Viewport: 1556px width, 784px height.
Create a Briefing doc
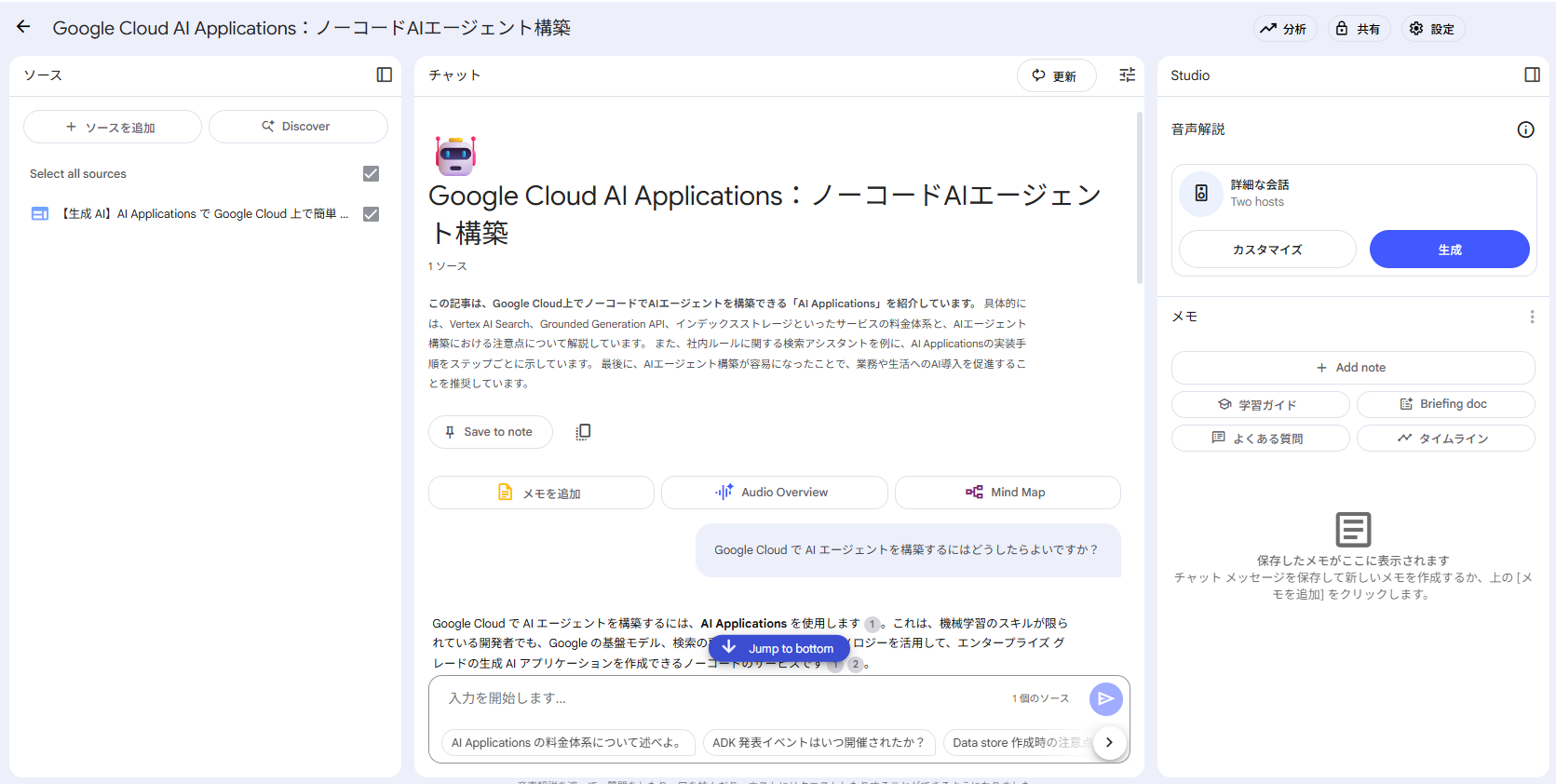pyautogui.click(x=1445, y=404)
